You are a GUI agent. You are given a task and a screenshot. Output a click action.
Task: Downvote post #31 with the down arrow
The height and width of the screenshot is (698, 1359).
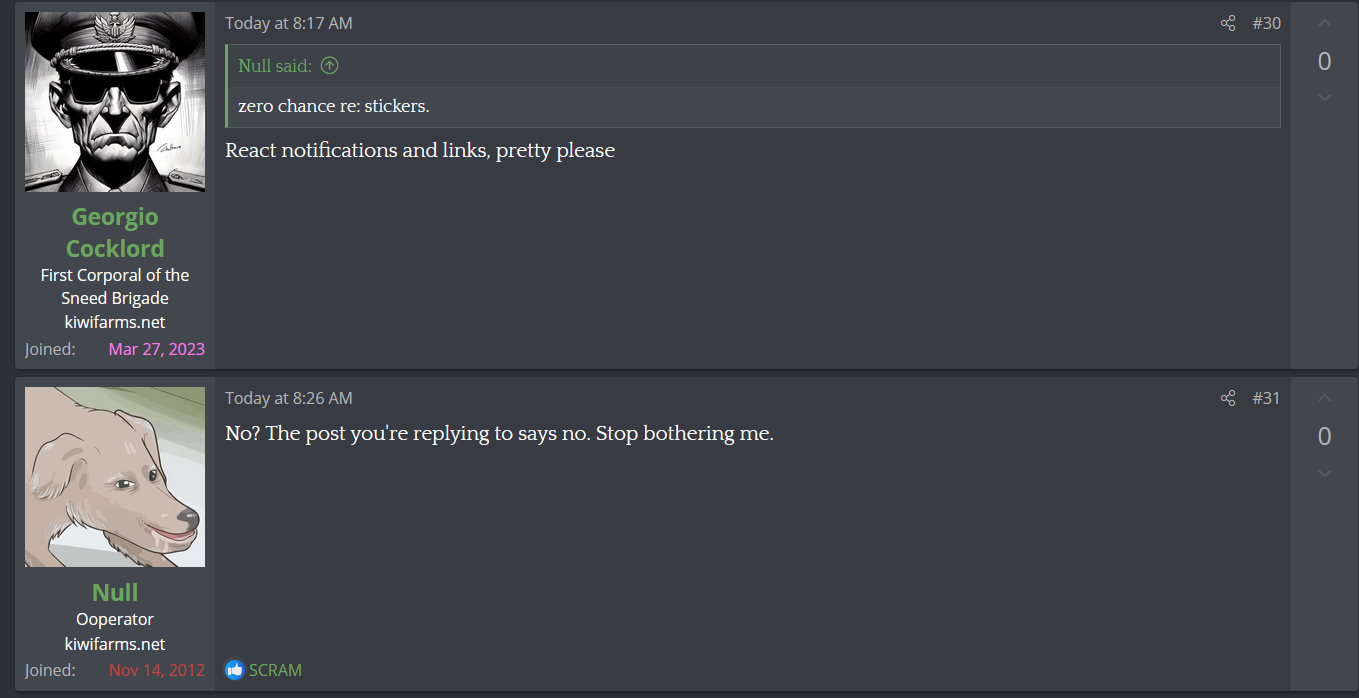(x=1324, y=472)
